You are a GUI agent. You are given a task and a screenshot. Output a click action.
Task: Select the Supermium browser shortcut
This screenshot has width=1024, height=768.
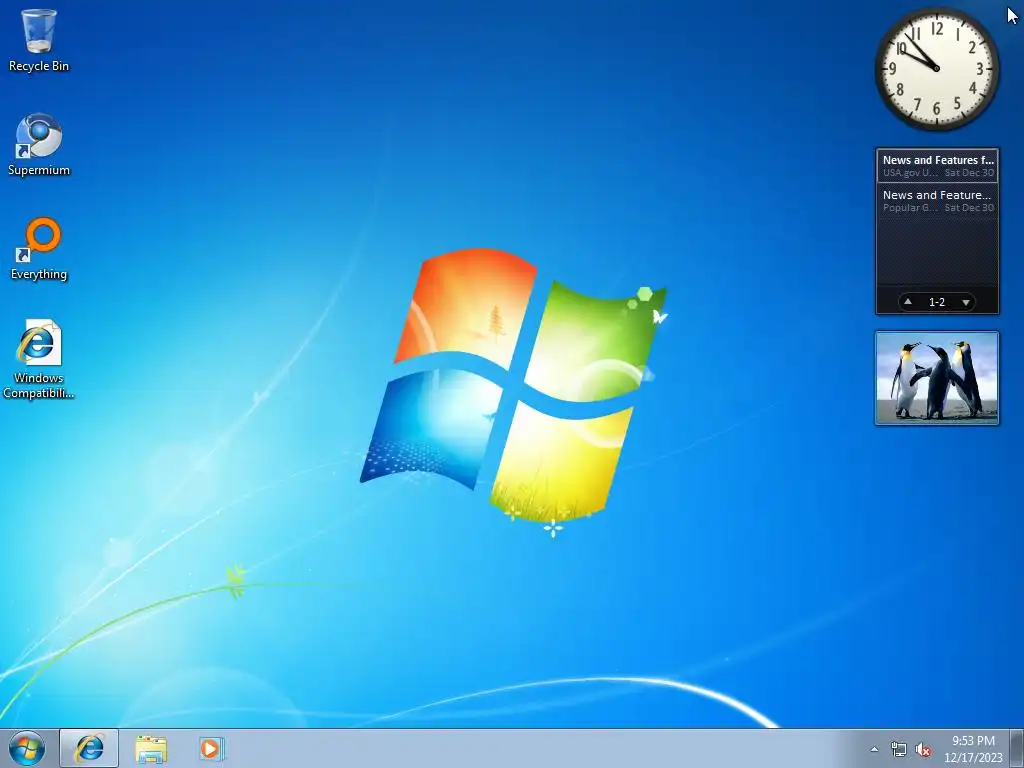(x=39, y=144)
